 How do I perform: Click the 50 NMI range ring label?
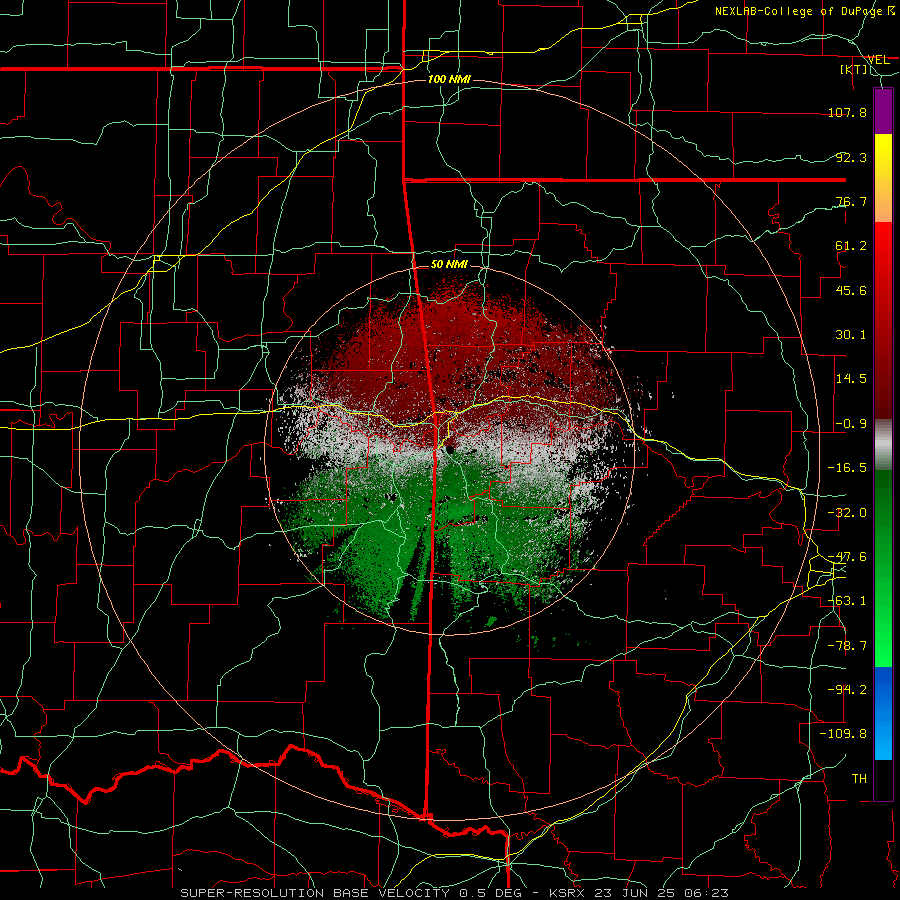tap(449, 265)
